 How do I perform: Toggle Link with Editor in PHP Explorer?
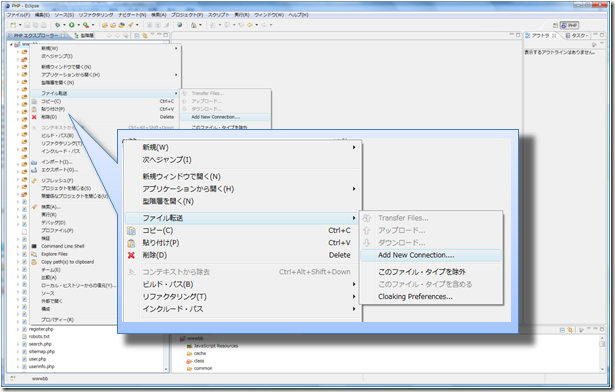coord(145,35)
